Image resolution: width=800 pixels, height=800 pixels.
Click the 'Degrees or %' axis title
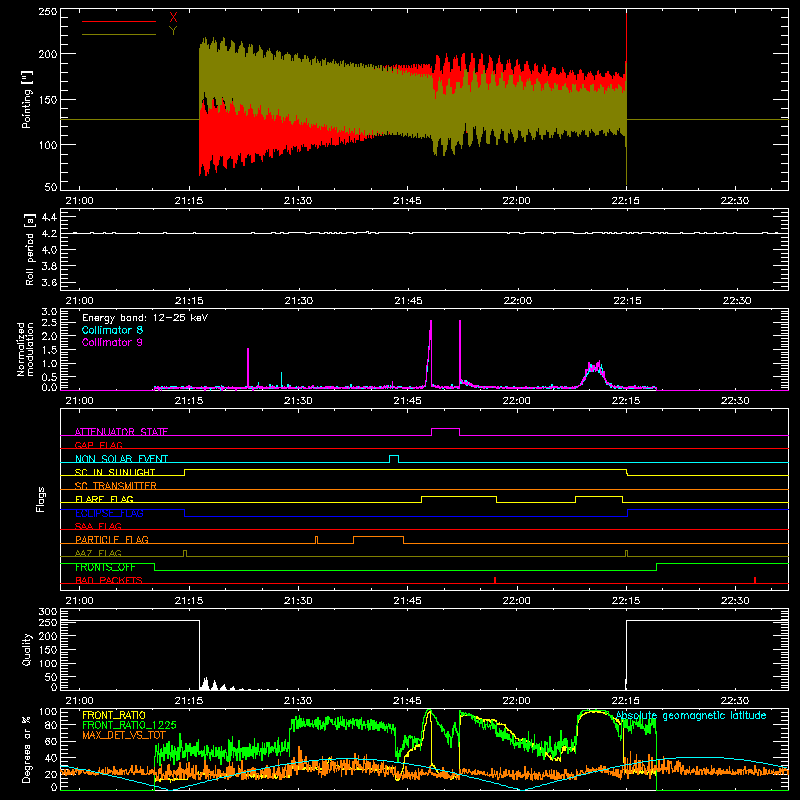click(x=27, y=749)
